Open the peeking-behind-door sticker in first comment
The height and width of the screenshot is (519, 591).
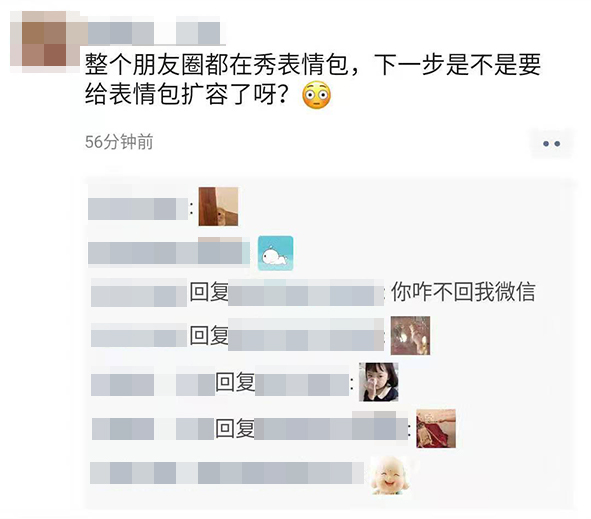coord(218,206)
